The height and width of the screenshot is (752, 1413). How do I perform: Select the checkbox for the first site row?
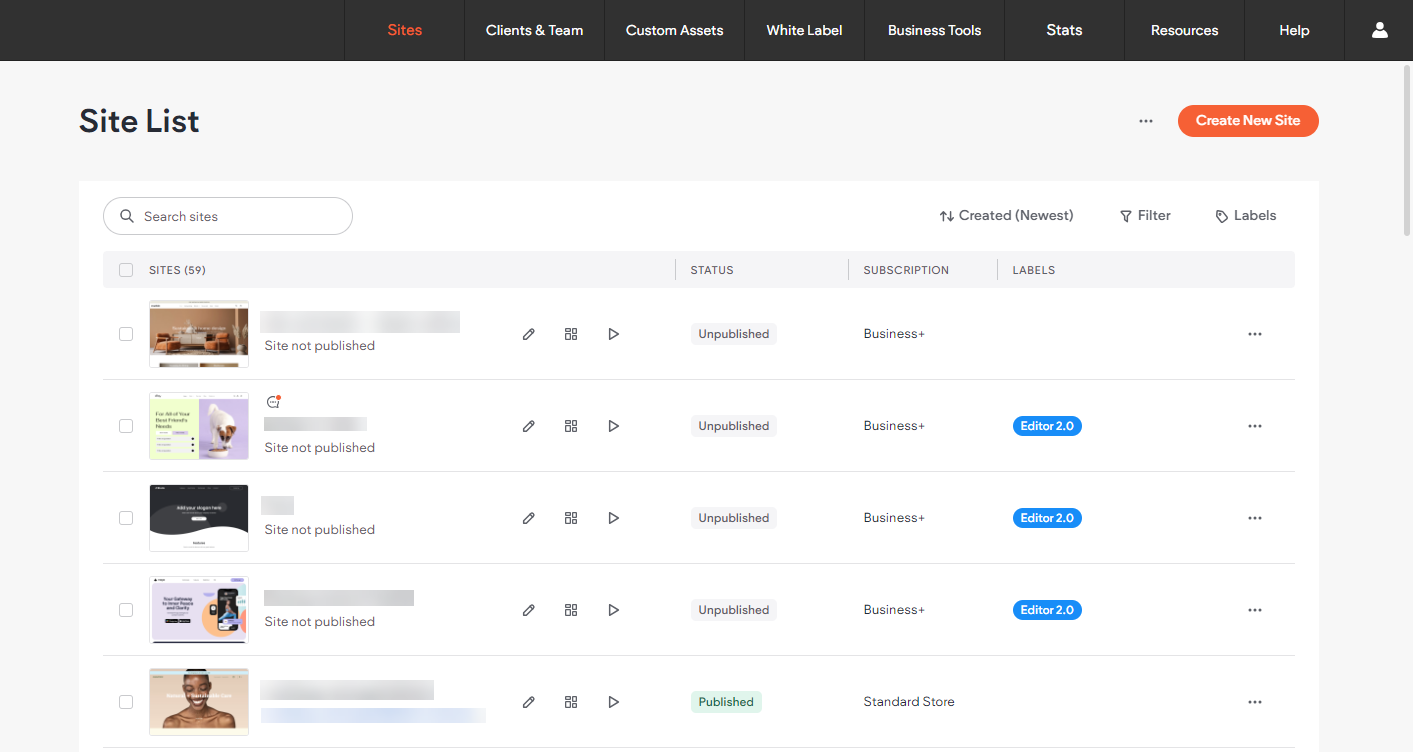point(126,334)
